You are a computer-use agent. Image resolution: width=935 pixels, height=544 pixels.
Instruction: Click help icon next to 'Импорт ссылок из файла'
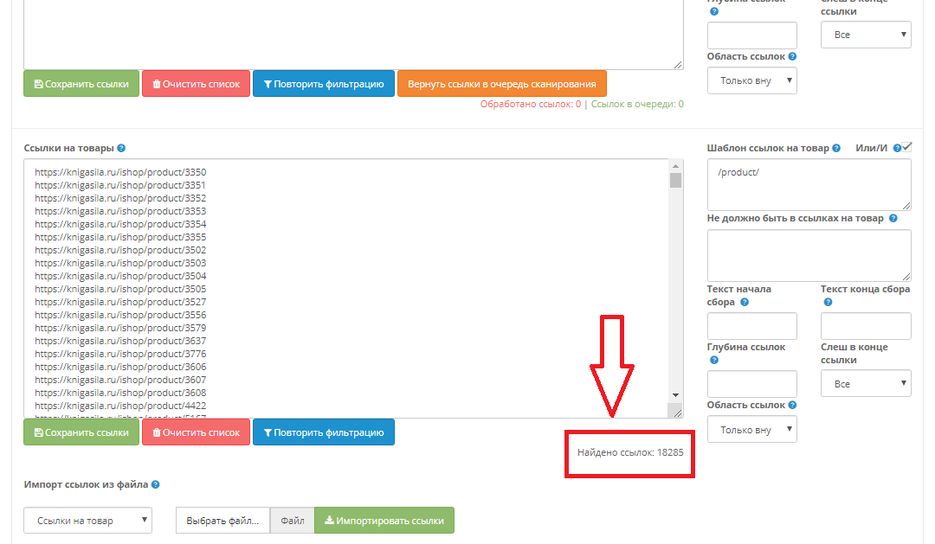[156, 485]
